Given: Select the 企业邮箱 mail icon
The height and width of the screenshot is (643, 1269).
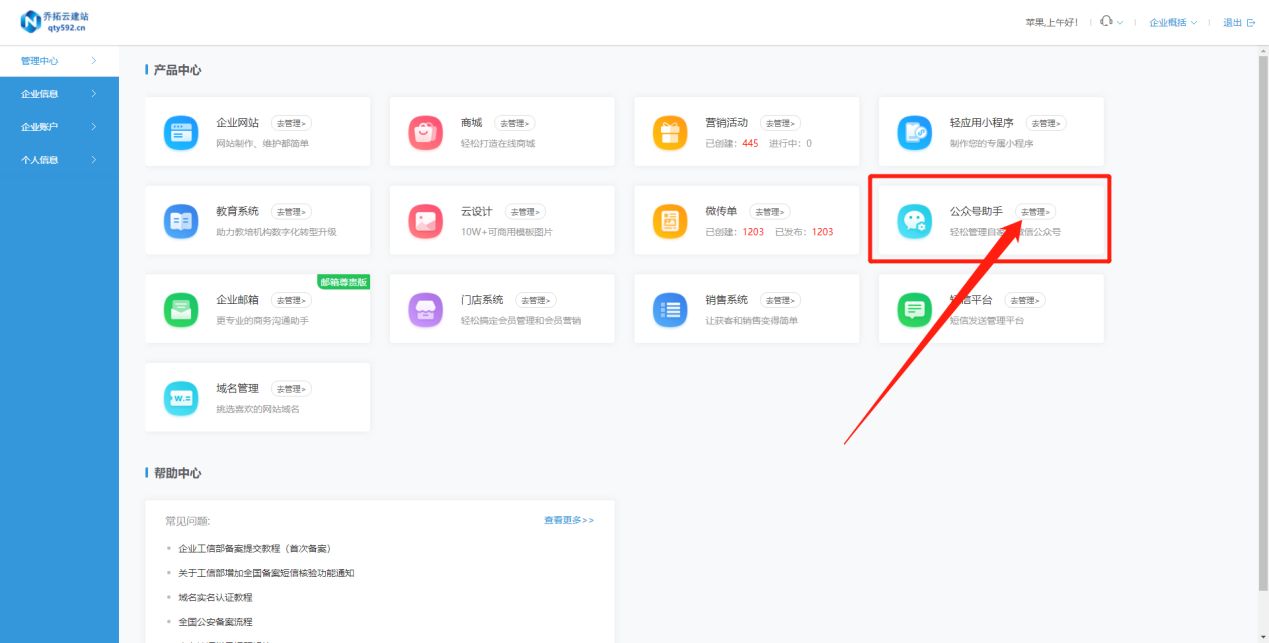Looking at the screenshot, I should click(180, 308).
